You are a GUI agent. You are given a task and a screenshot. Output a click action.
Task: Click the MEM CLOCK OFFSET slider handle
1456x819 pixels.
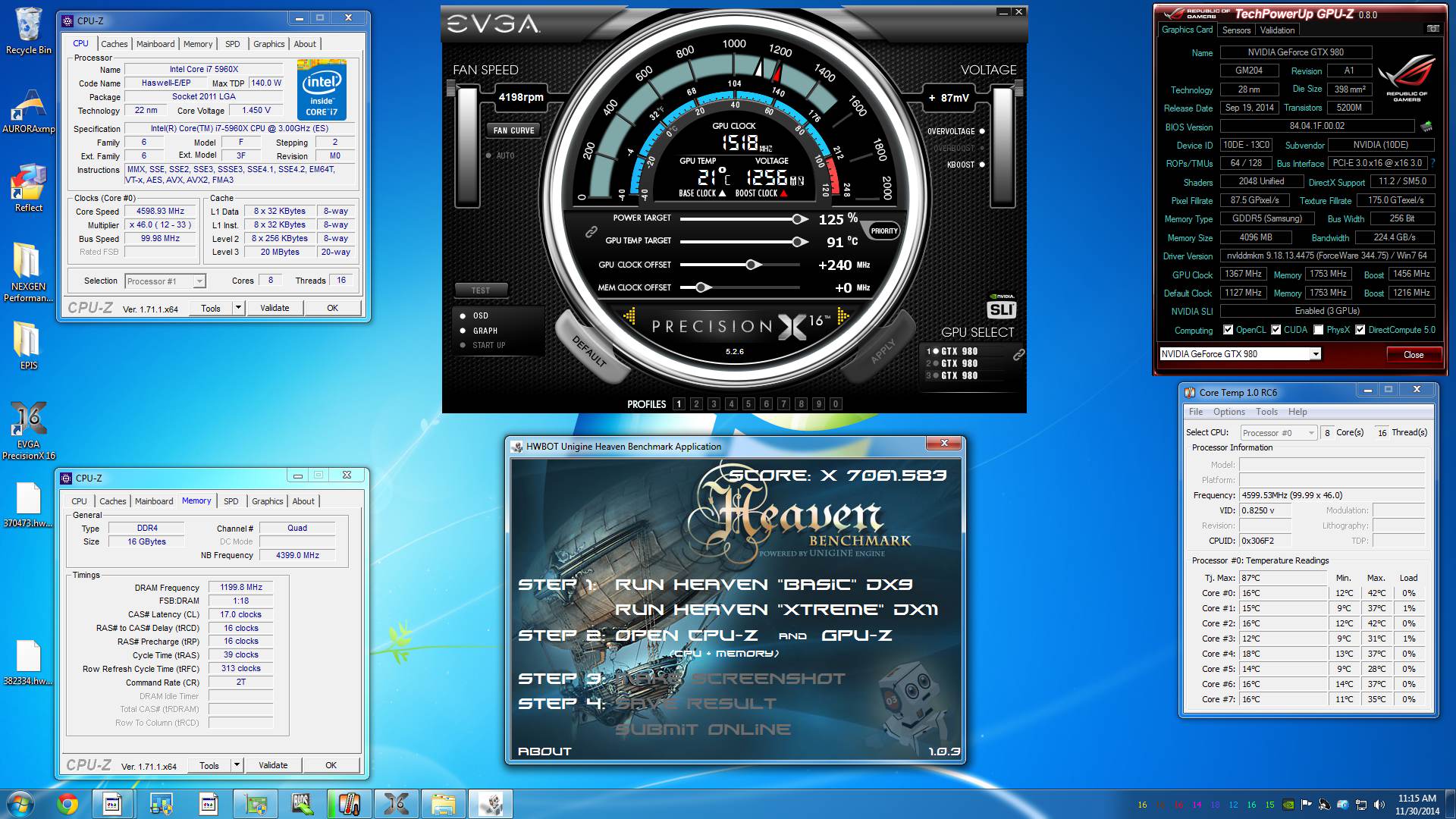pyautogui.click(x=701, y=287)
